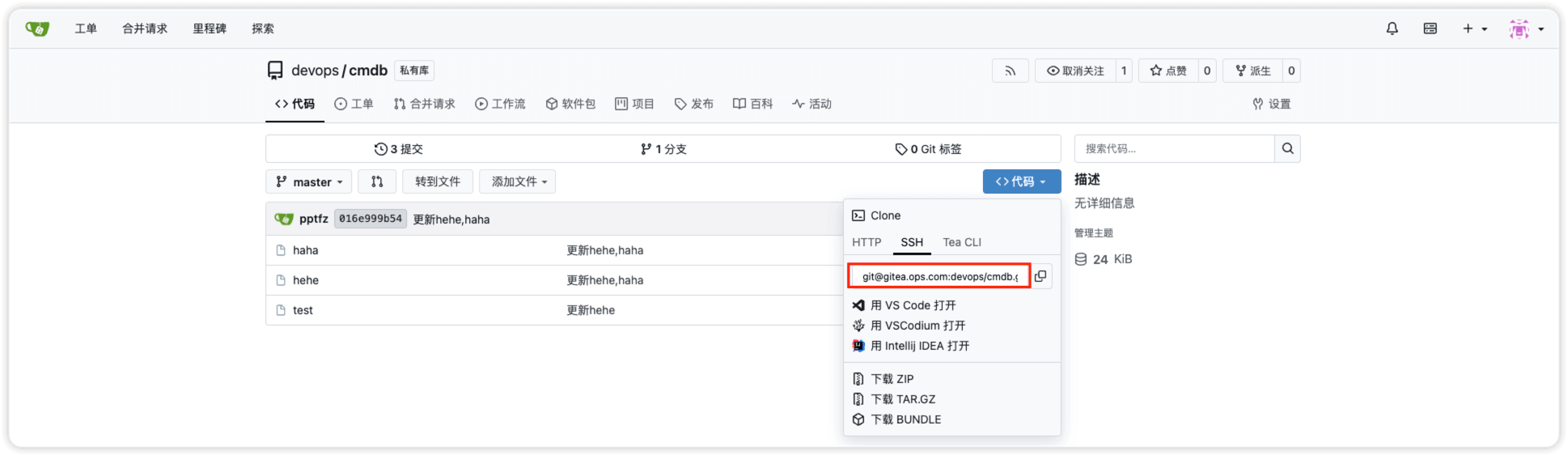The height and width of the screenshot is (456, 1568).
Task: Open 工单 in top navigation
Action: (86, 28)
